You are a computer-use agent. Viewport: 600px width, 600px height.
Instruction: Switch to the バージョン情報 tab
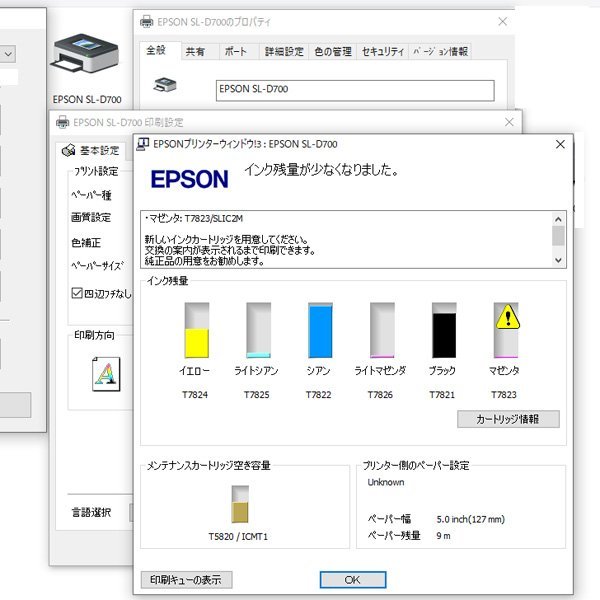coord(440,51)
